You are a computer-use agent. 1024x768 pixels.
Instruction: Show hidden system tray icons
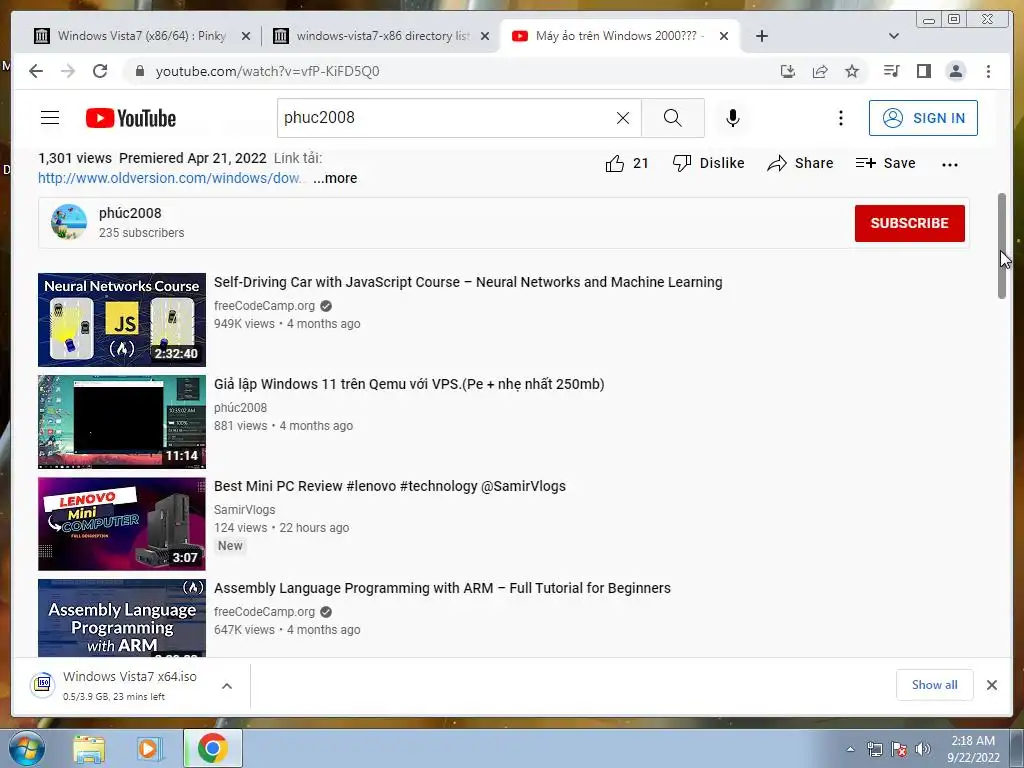(x=850, y=749)
